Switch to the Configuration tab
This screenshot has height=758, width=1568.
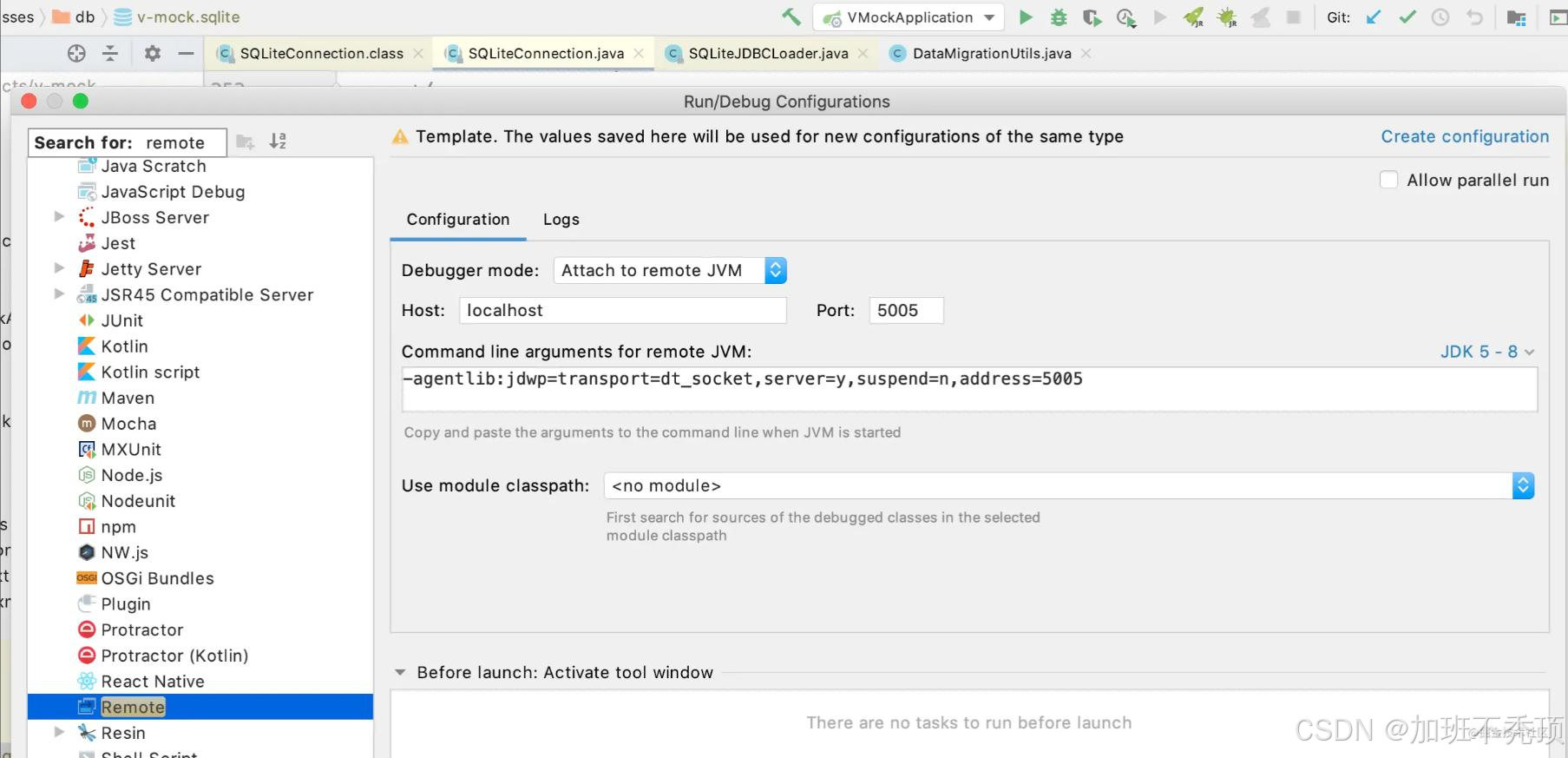pyautogui.click(x=458, y=220)
